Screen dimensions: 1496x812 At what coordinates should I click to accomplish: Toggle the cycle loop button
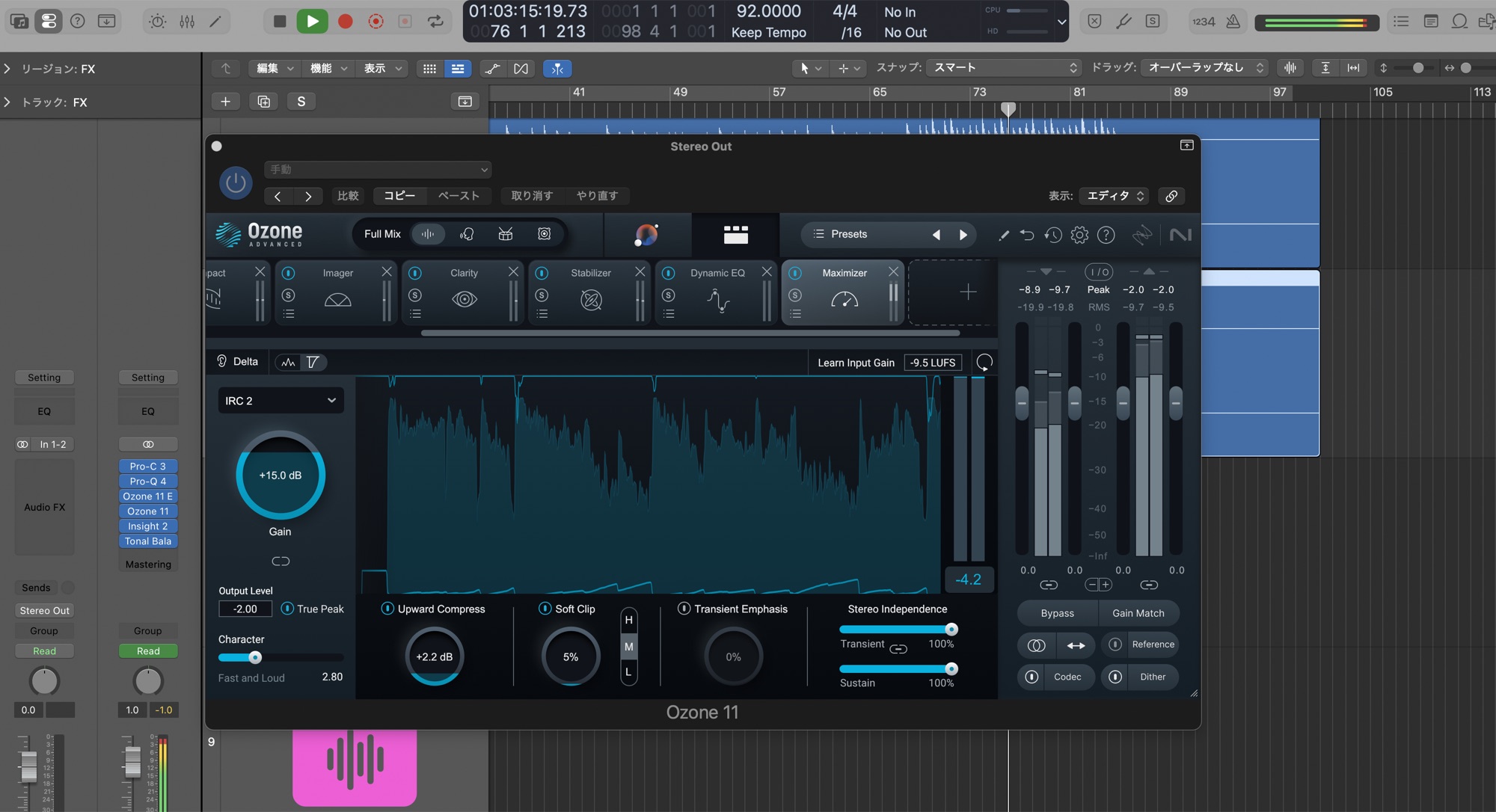435,21
